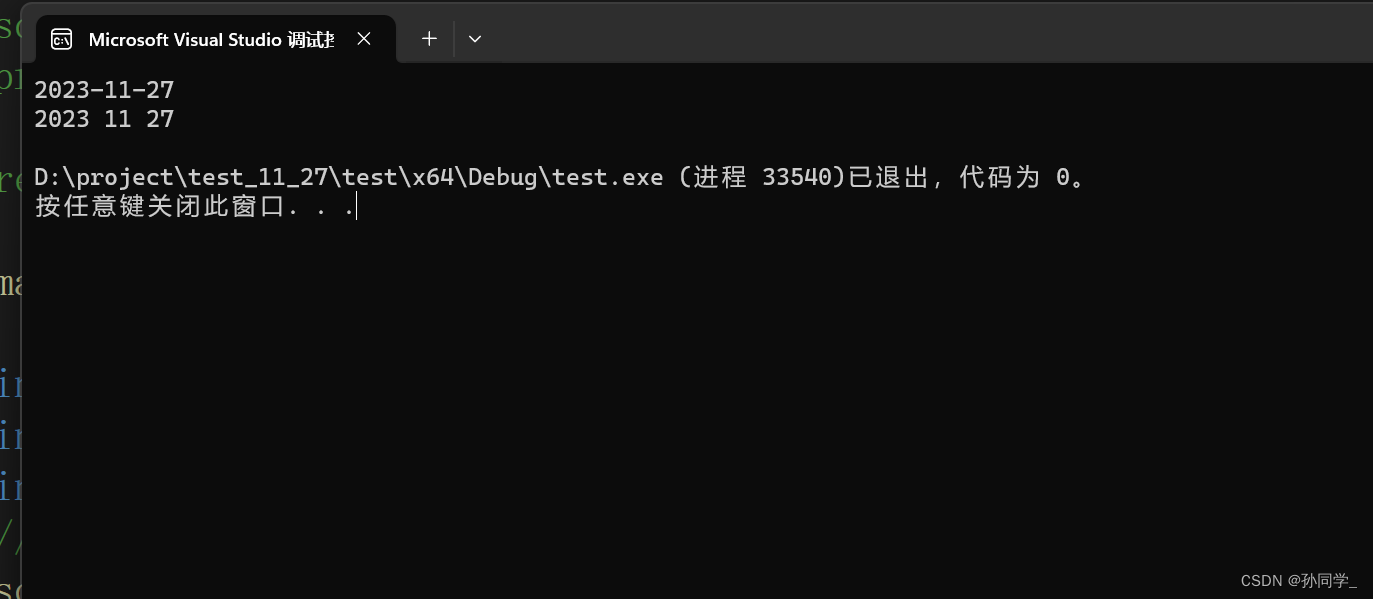Click the output line 2023-11-27
The width and height of the screenshot is (1373, 599).
(x=104, y=90)
